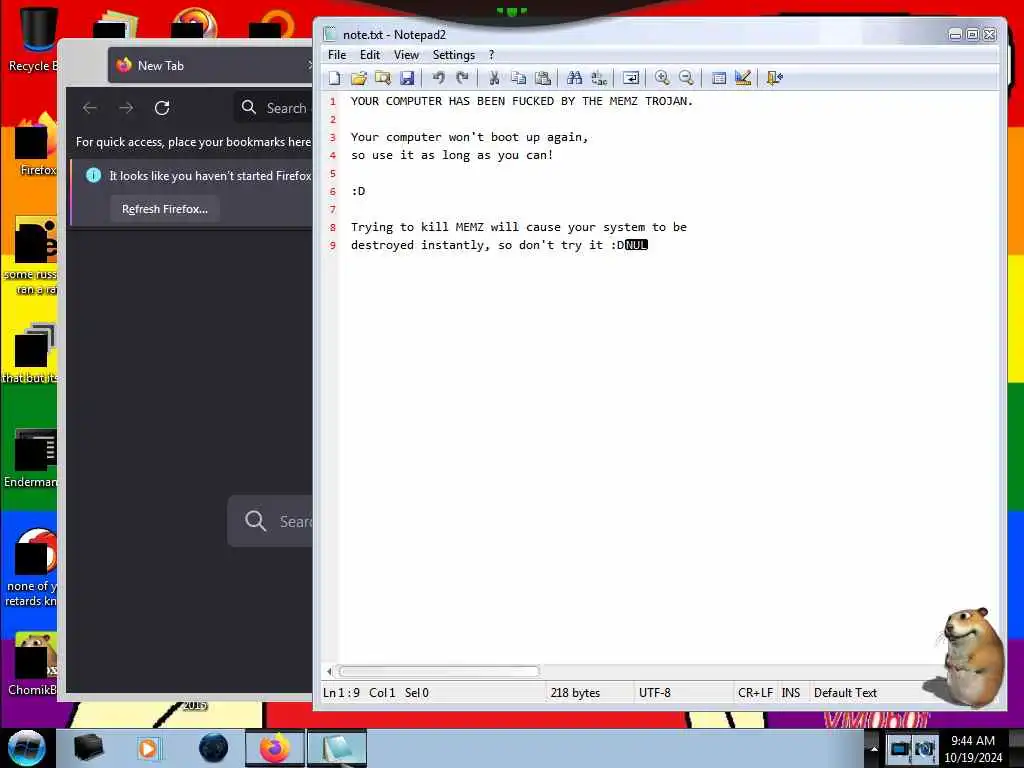
Task: Click the Refresh Firefox... button
Action: pos(165,209)
